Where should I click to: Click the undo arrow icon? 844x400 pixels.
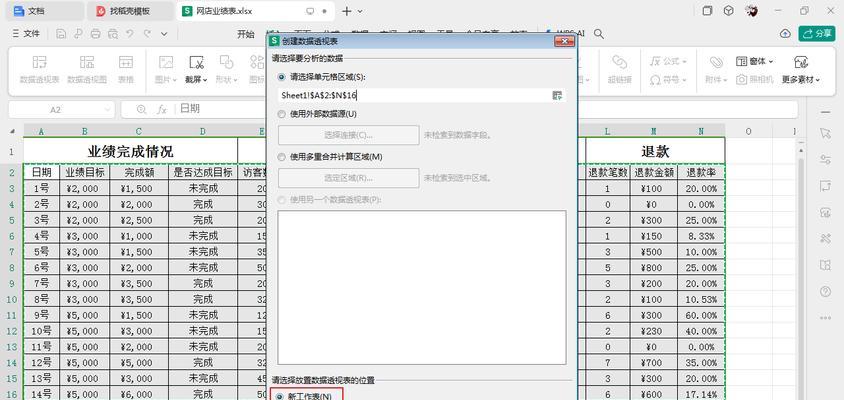click(130, 34)
